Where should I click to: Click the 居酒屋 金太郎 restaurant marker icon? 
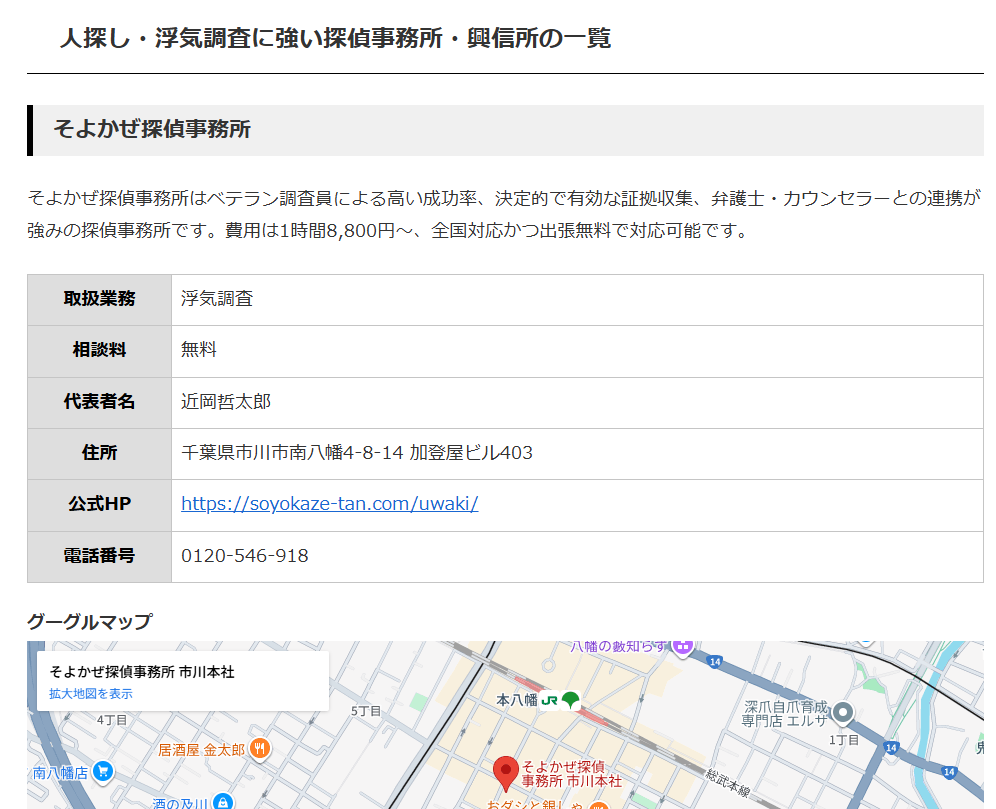260,748
